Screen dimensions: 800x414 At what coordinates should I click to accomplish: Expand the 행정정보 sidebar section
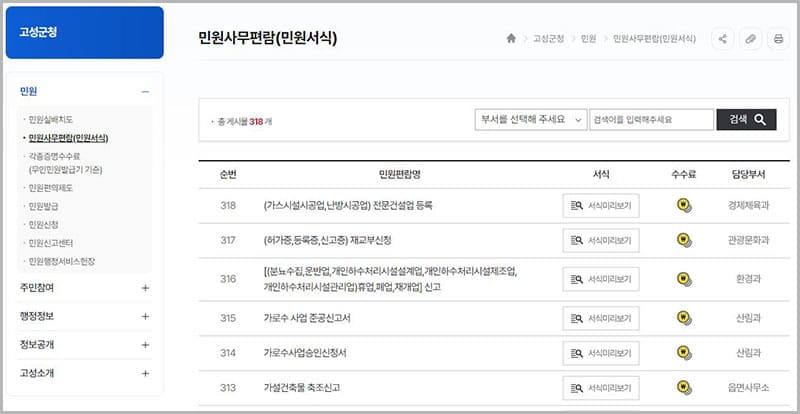click(x=145, y=316)
